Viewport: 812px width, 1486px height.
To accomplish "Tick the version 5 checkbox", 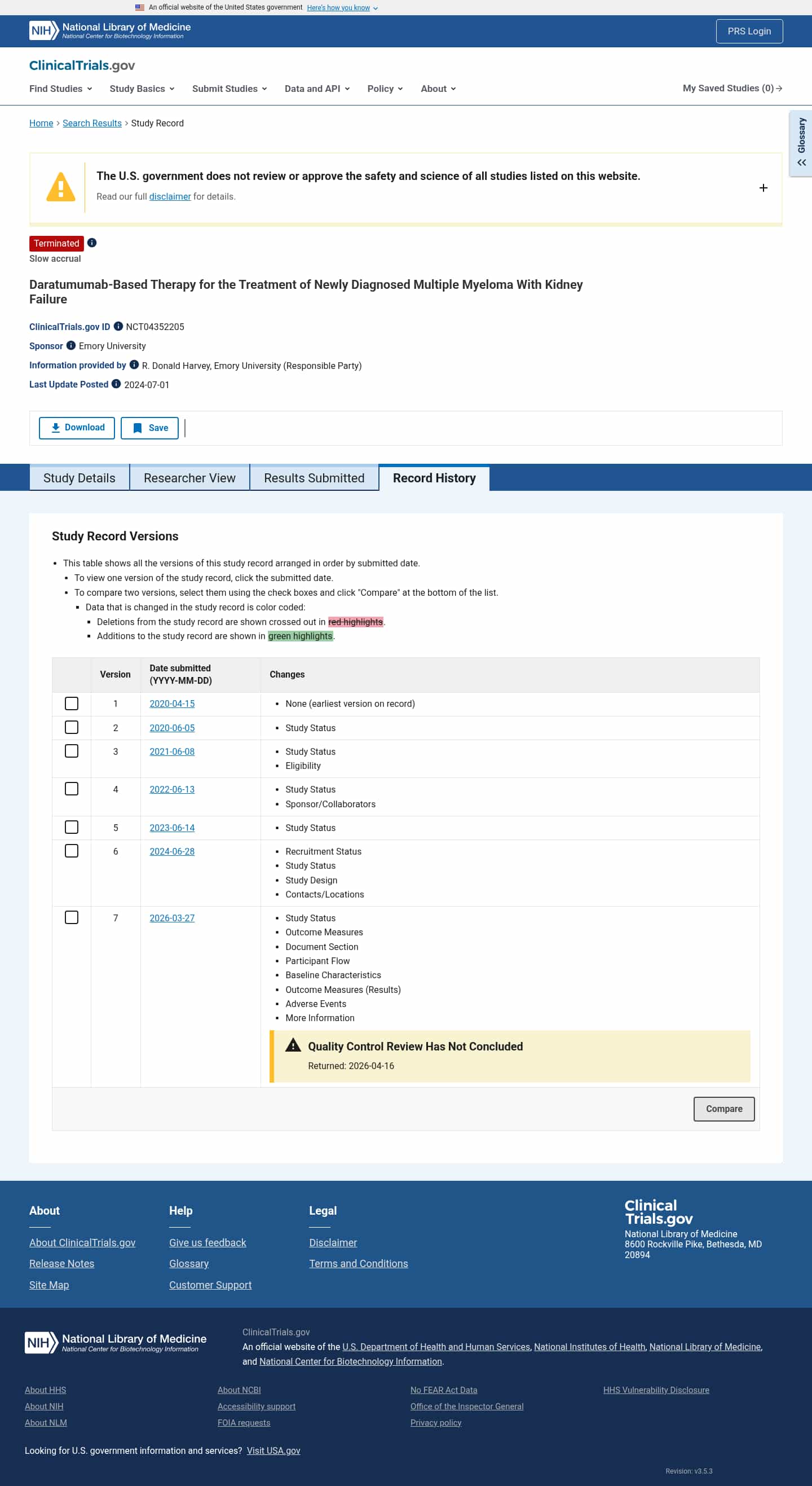I will pyautogui.click(x=72, y=827).
